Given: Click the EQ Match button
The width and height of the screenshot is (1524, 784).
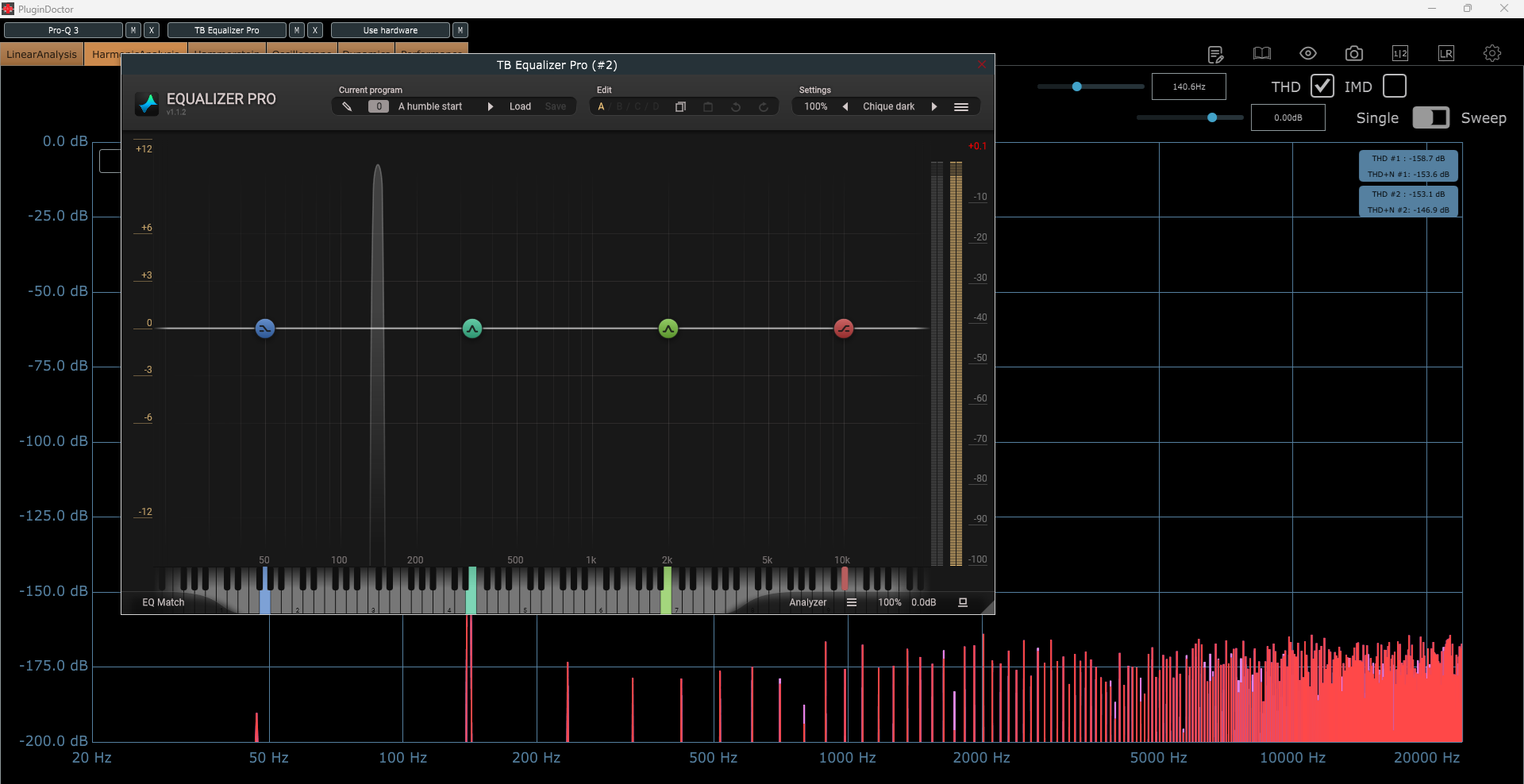Looking at the screenshot, I should point(164,602).
